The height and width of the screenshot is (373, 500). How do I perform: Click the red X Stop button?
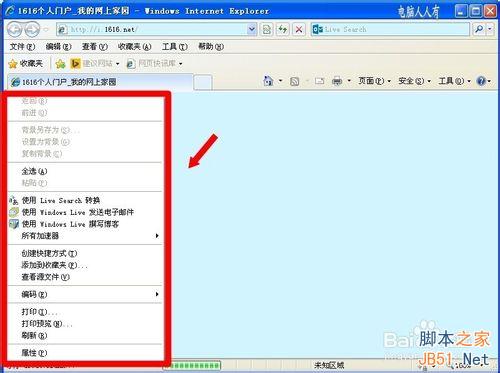pyautogui.click(x=299, y=29)
